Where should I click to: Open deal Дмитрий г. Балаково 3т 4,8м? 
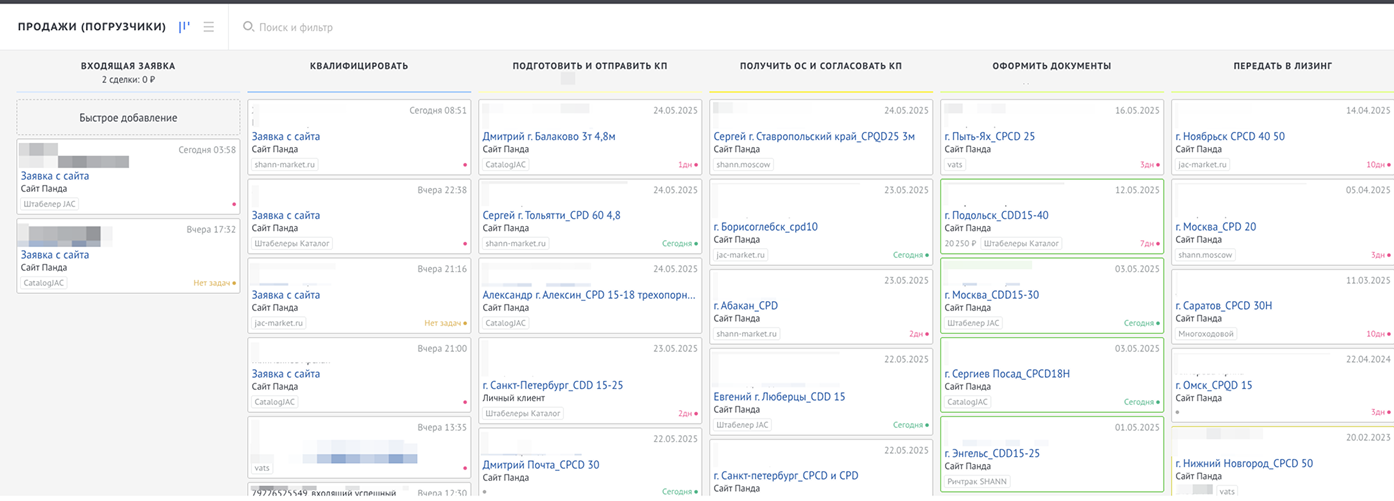549,136
